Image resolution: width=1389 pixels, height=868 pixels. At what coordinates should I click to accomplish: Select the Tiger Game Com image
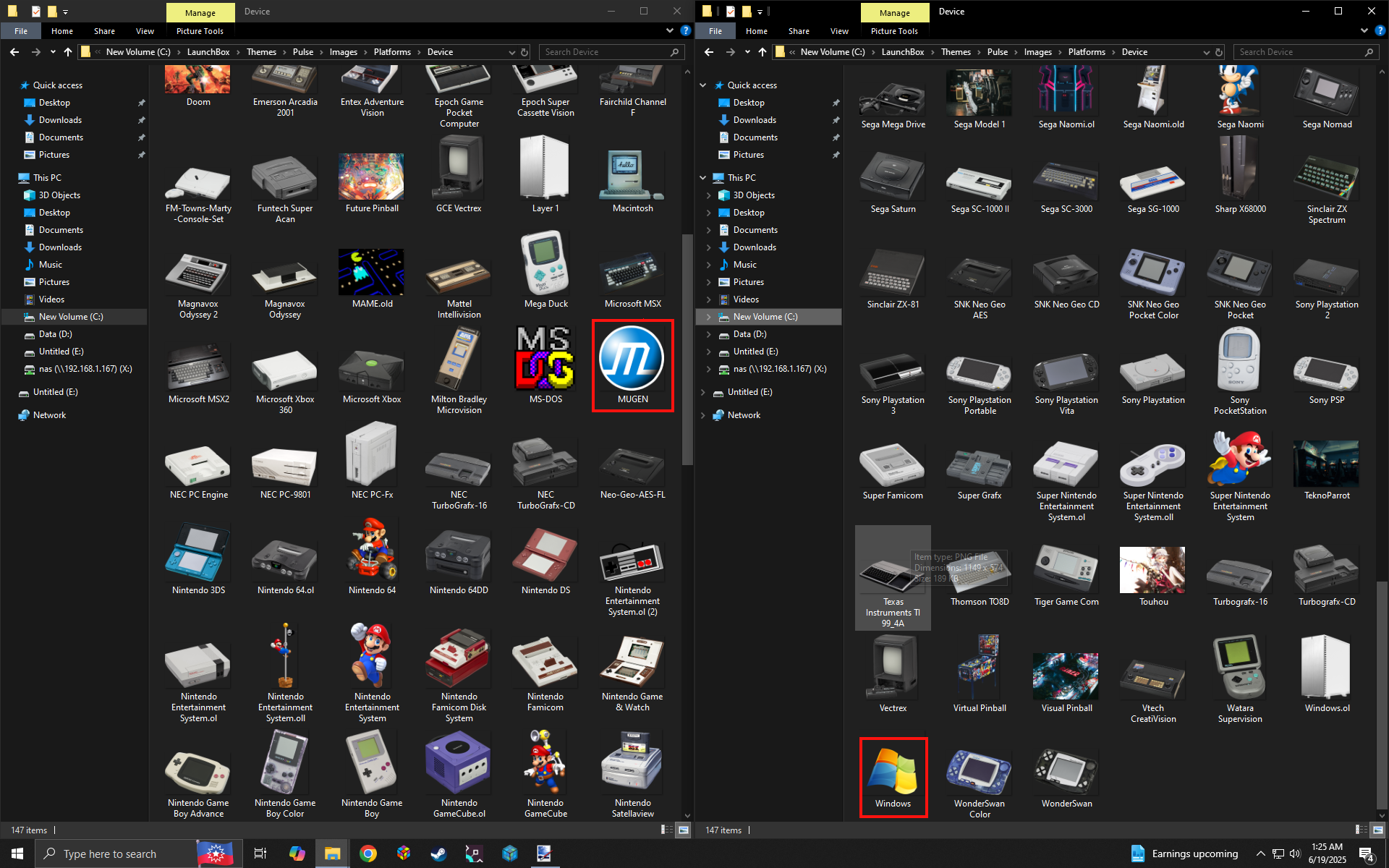tap(1066, 576)
